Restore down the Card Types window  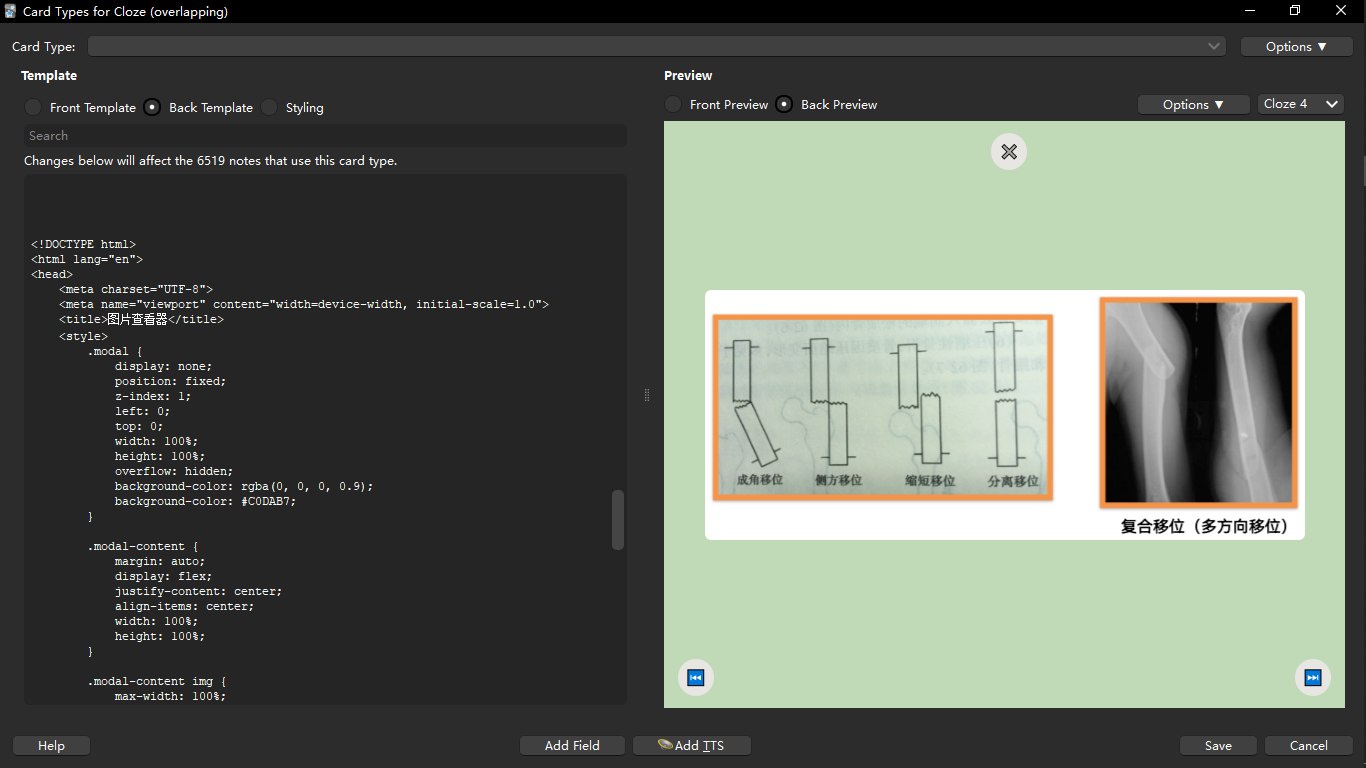pyautogui.click(x=1295, y=11)
